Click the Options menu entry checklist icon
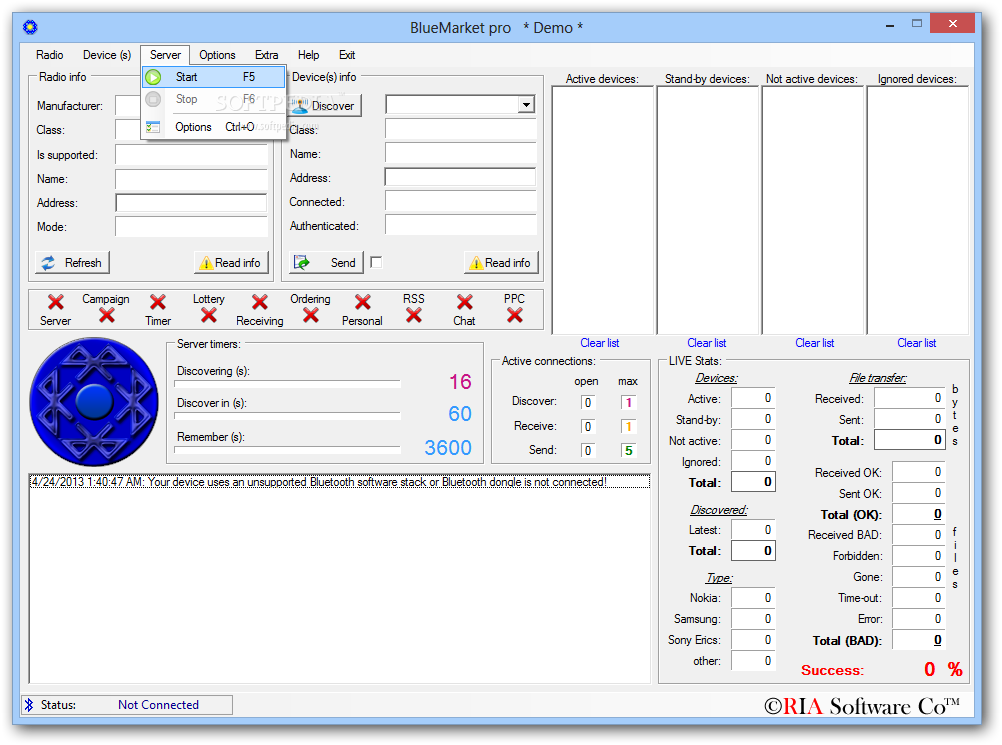Screen dimensions: 1002x745 click(x=153, y=127)
